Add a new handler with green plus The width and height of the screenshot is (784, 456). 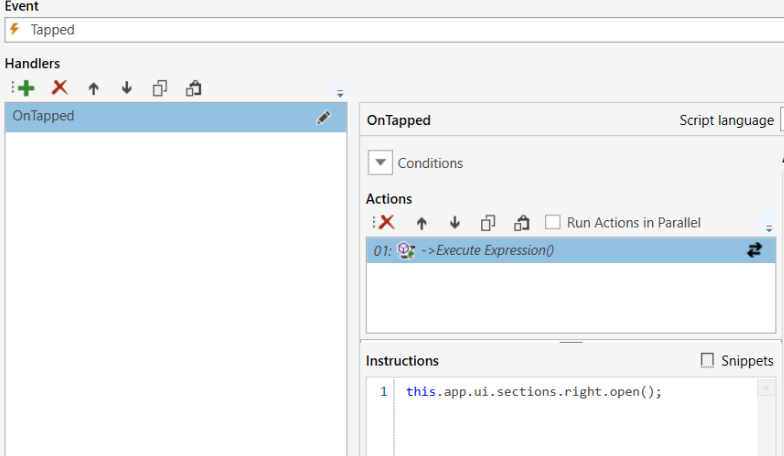click(x=26, y=88)
